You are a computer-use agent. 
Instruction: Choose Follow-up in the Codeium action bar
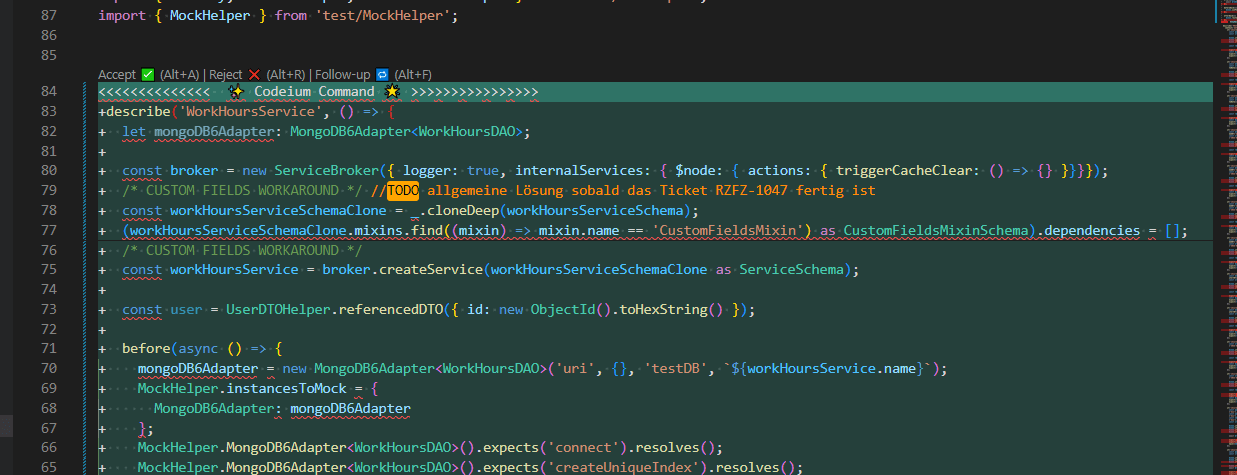click(343, 75)
